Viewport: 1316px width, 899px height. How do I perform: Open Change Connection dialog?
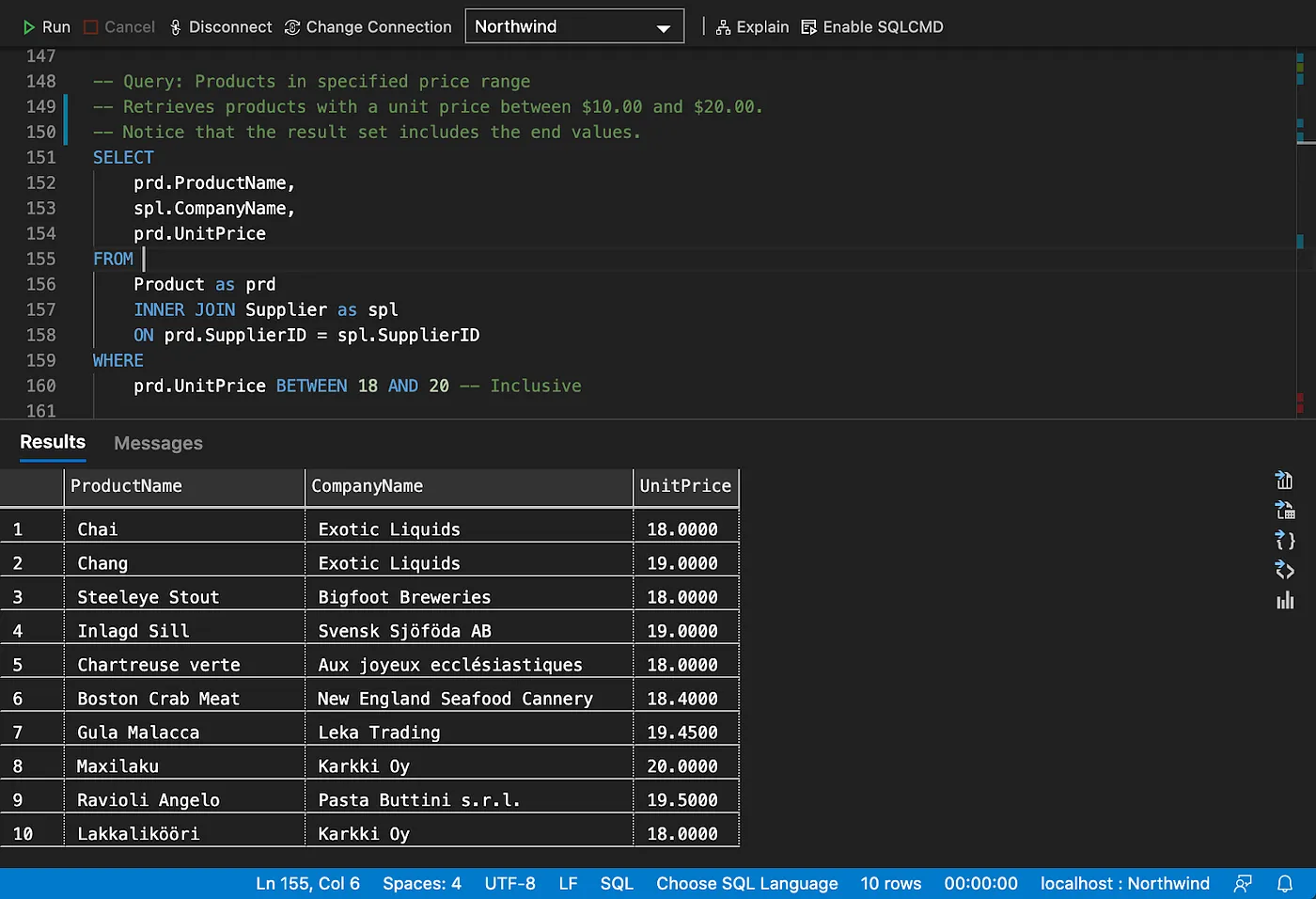point(368,27)
